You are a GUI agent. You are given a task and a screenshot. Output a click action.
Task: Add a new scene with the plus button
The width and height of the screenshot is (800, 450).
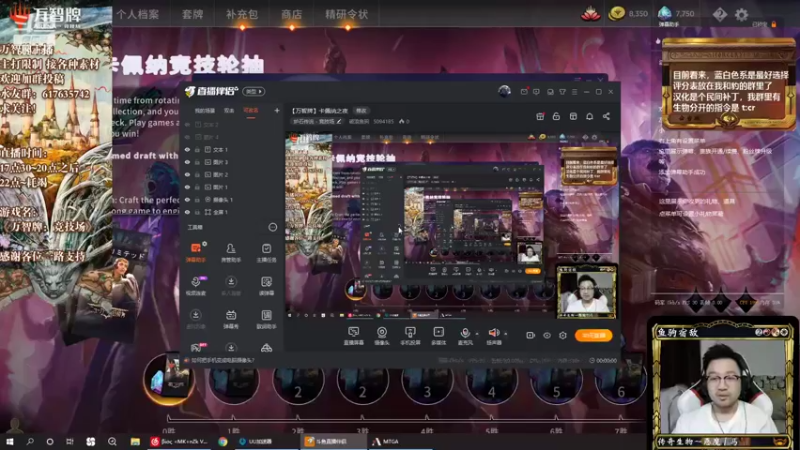pyautogui.click(x=277, y=110)
